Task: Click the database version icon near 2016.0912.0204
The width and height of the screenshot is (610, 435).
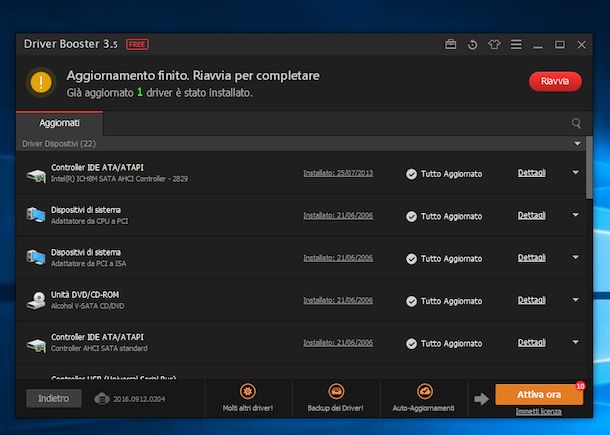Action: click(102, 399)
